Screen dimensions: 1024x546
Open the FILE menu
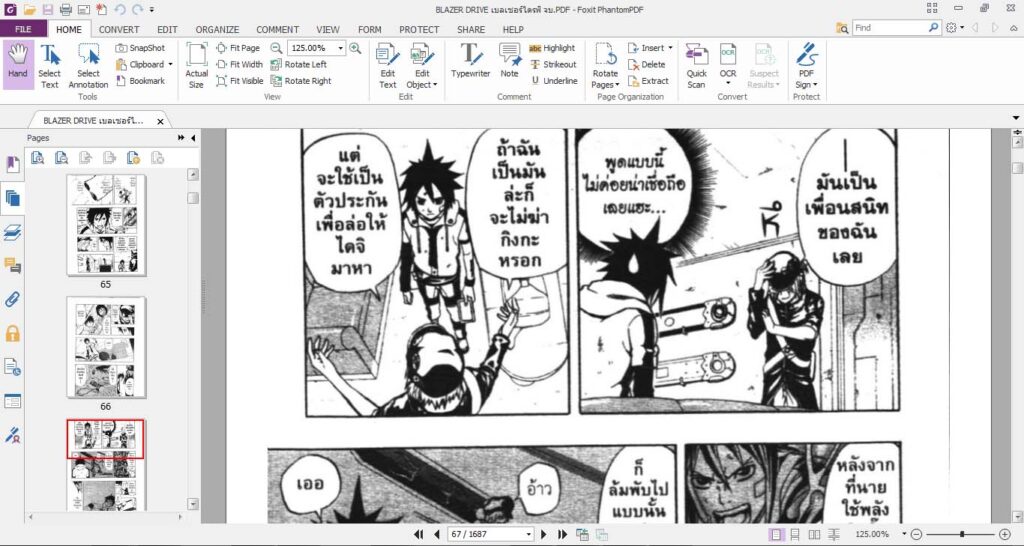(x=23, y=29)
